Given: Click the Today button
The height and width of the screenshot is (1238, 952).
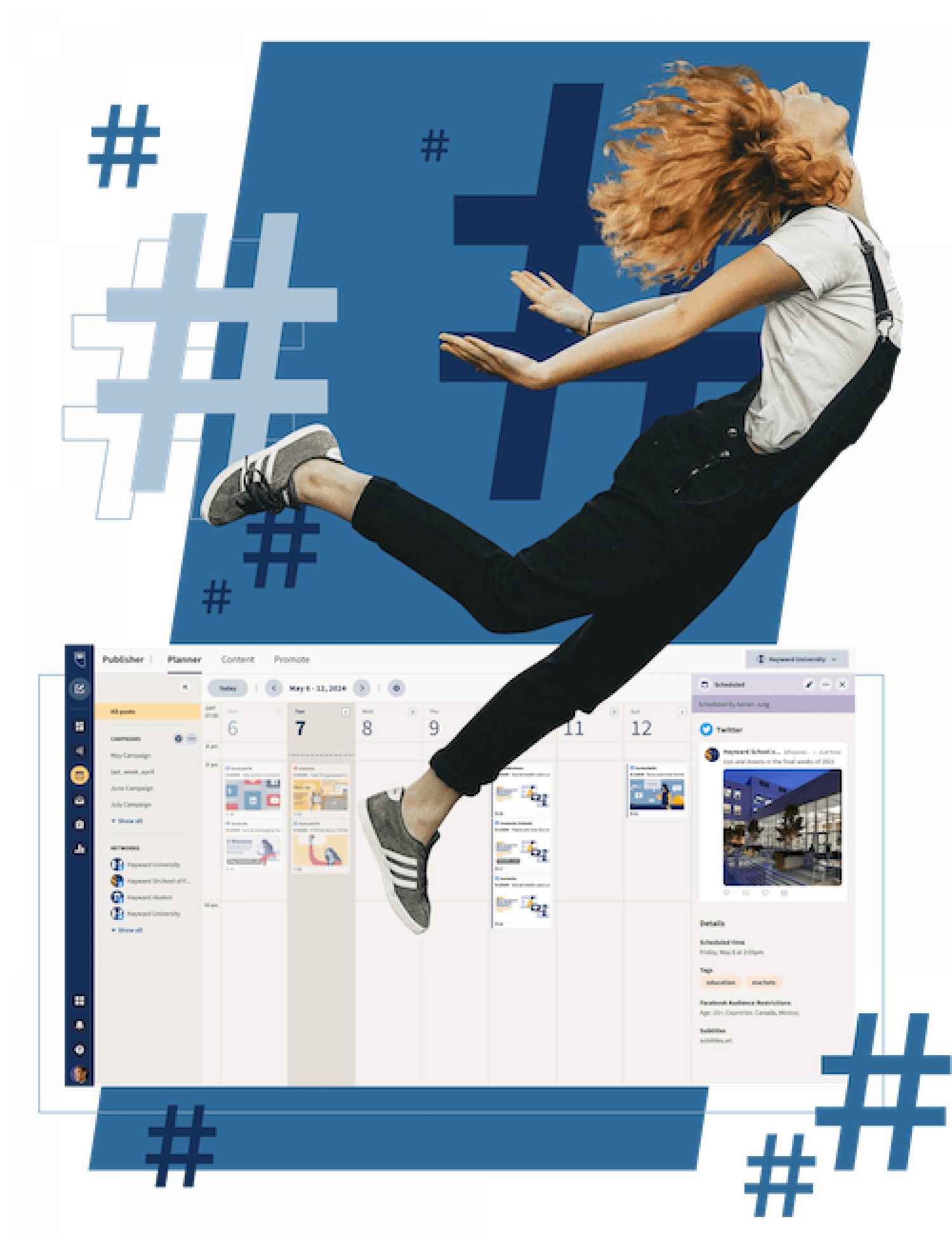Looking at the screenshot, I should pyautogui.click(x=227, y=688).
